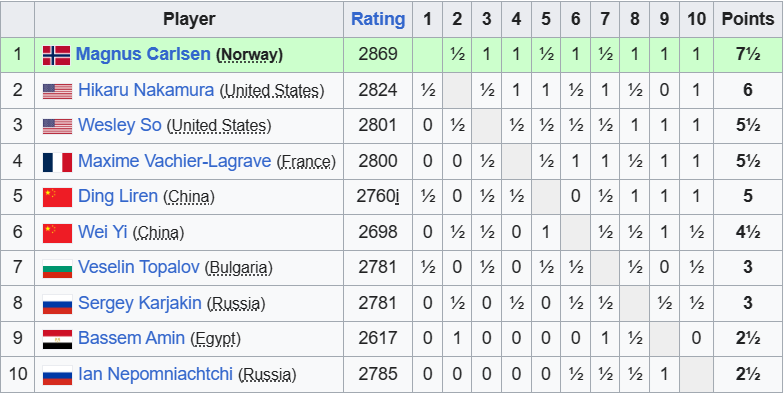Click the France flag icon
The height and width of the screenshot is (397, 784).
click(x=58, y=162)
